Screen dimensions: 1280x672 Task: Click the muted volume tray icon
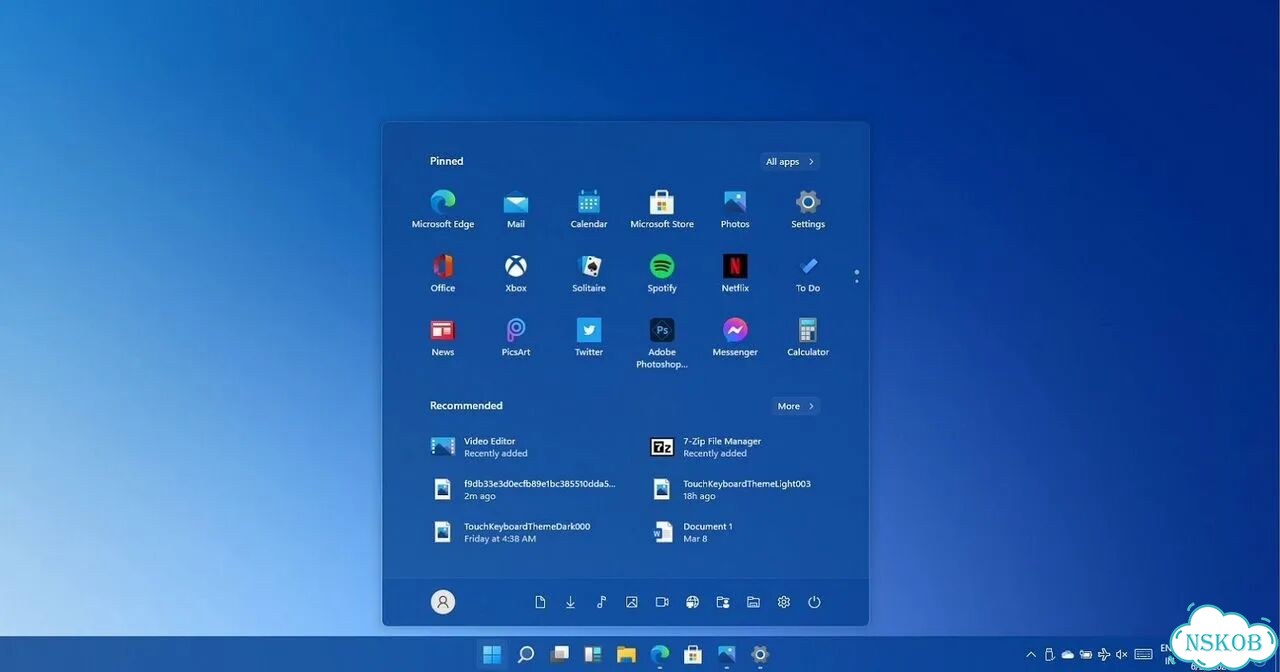(x=1122, y=655)
